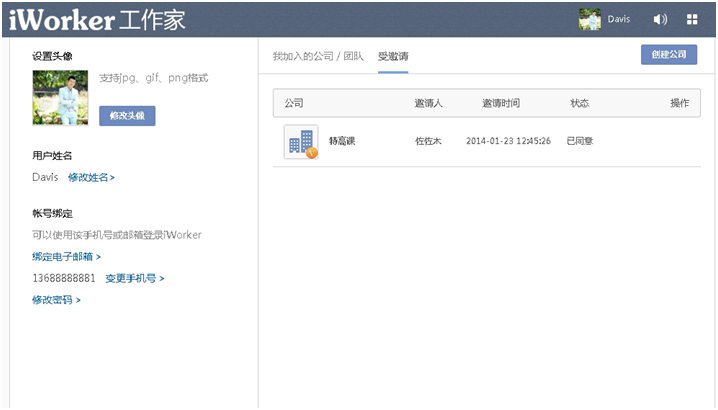
Task: Open the 修改姓名 link
Action: click(x=91, y=177)
